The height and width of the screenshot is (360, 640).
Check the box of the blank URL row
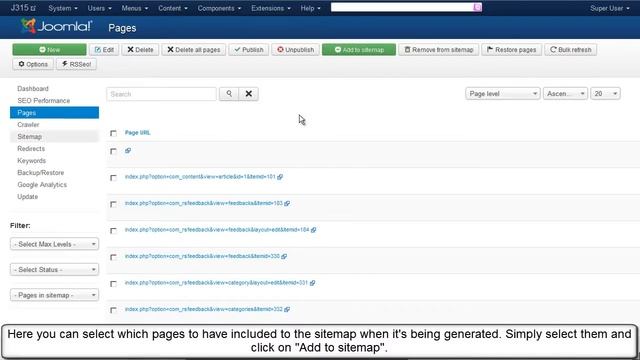point(113,151)
